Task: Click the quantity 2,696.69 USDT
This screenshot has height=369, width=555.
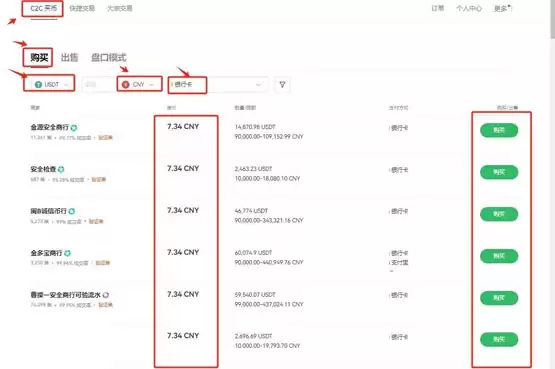Action: (253, 336)
